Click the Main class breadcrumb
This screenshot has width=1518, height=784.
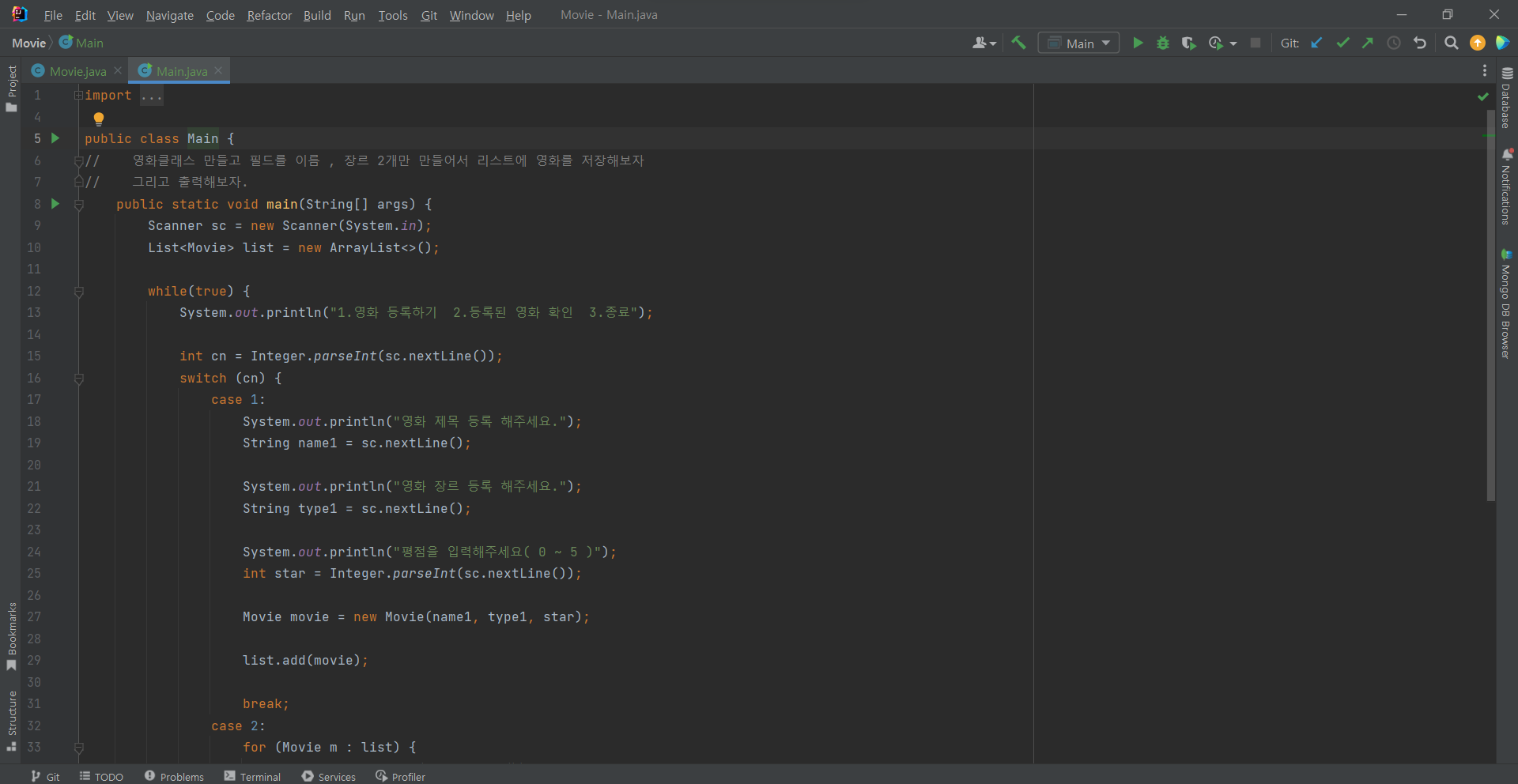[81, 43]
